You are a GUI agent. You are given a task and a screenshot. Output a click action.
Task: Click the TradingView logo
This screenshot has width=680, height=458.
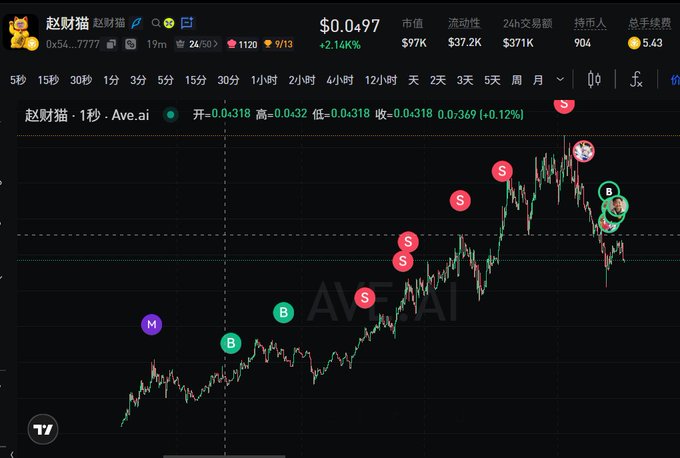pyautogui.click(x=42, y=429)
